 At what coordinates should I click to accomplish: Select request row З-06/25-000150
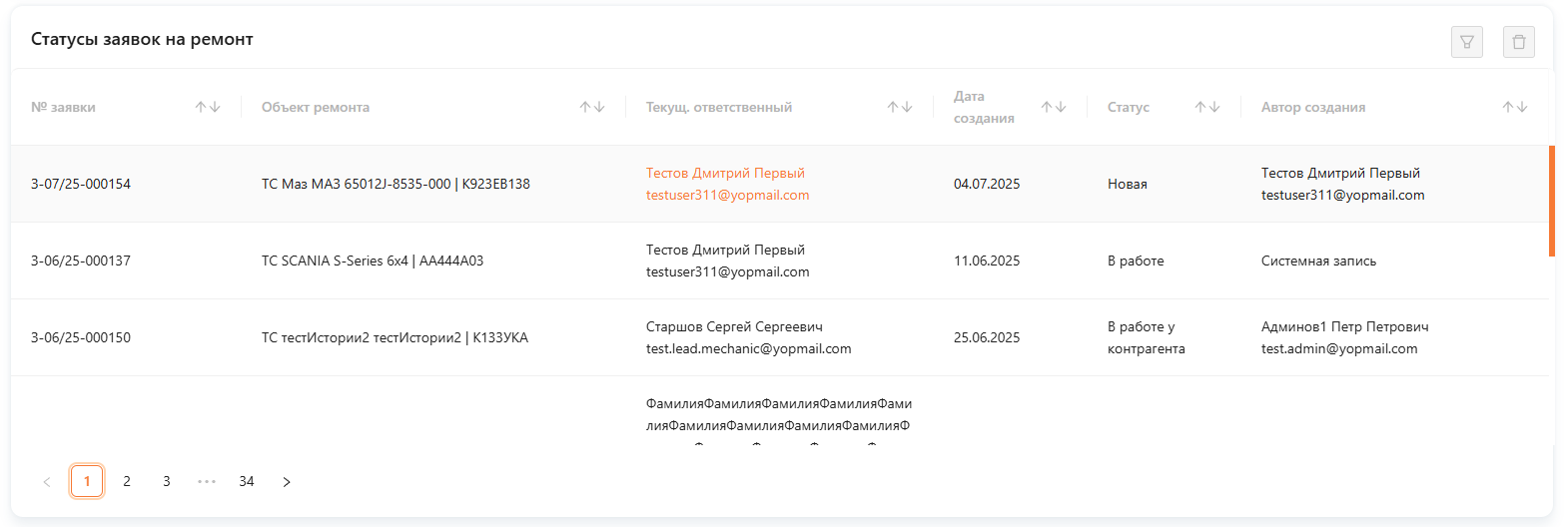click(81, 337)
